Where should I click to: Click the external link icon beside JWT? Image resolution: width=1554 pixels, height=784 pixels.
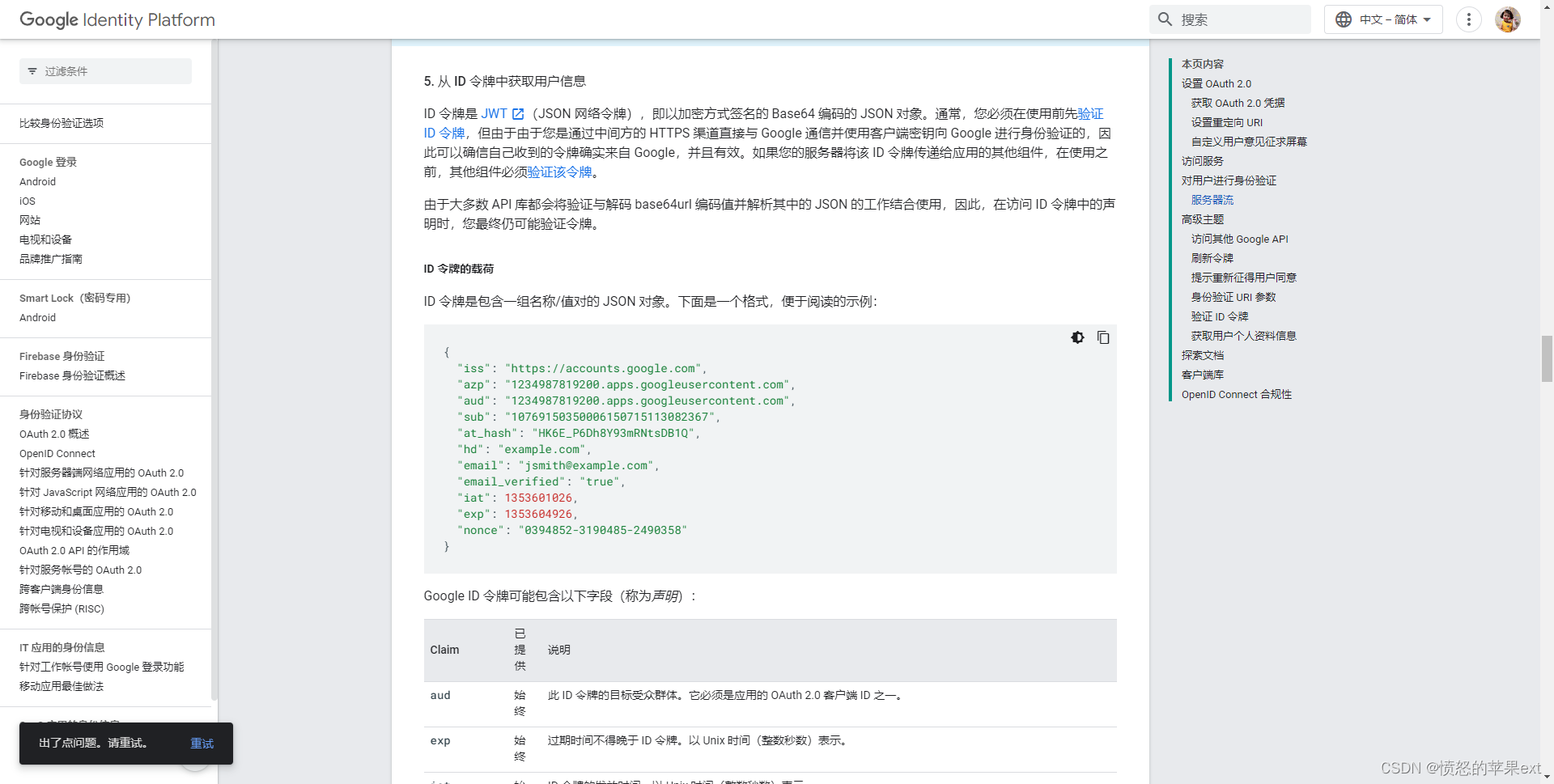pos(518,114)
